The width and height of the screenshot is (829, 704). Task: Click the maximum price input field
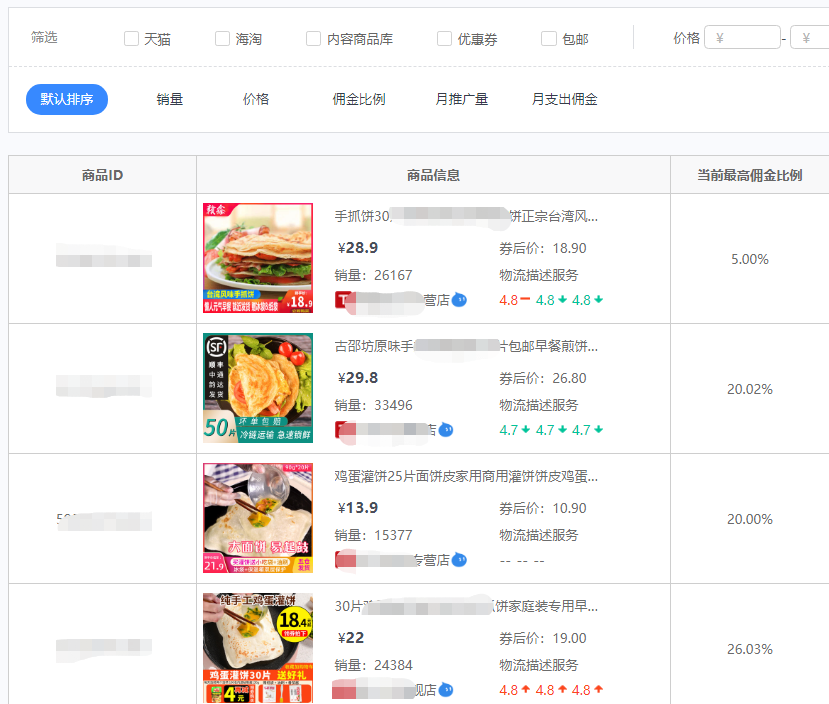tap(810, 38)
